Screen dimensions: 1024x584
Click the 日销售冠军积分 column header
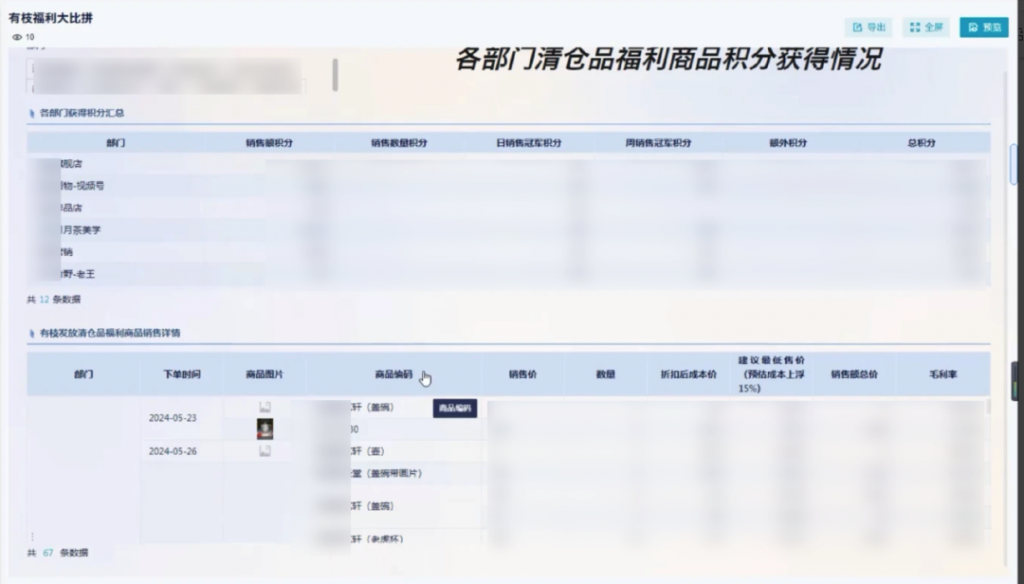coord(529,143)
